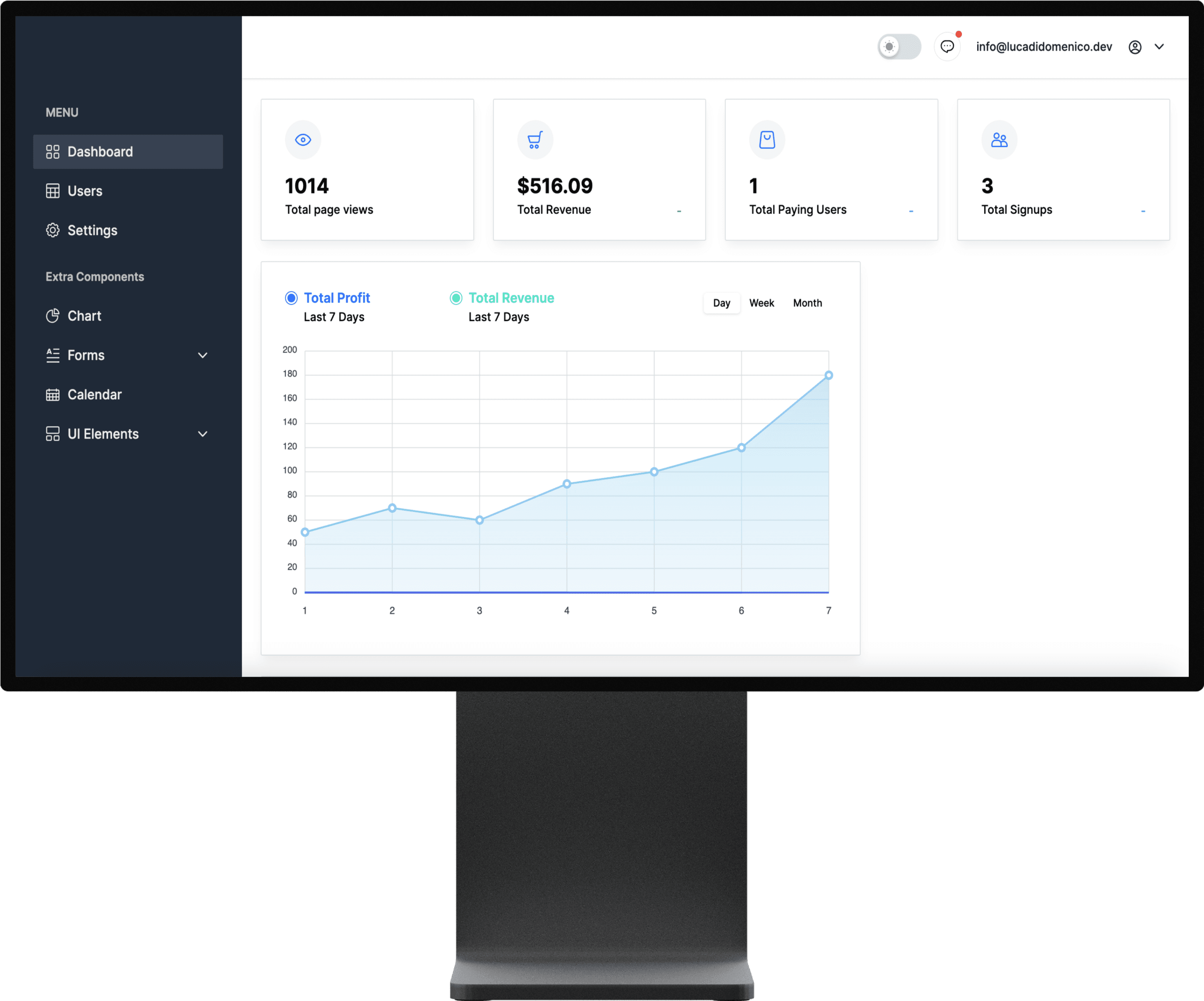The width and height of the screenshot is (1204, 1001).
Task: Select the Forms menu item
Action: [128, 355]
